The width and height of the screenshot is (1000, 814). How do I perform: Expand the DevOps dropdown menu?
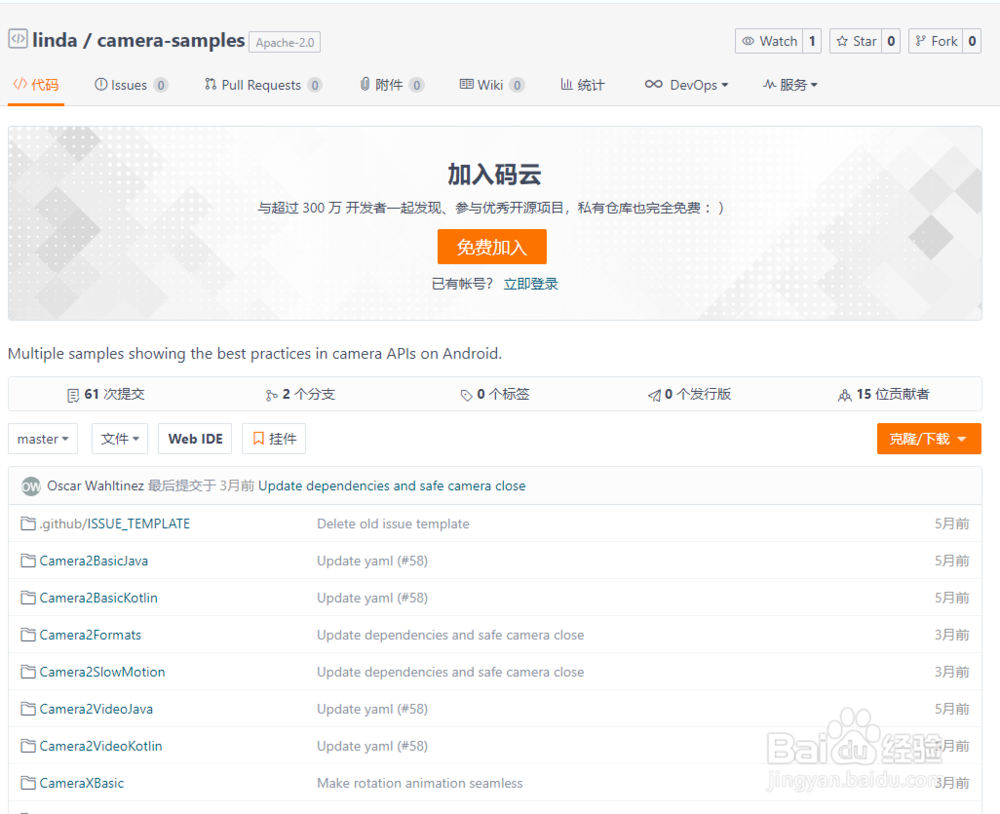(686, 85)
